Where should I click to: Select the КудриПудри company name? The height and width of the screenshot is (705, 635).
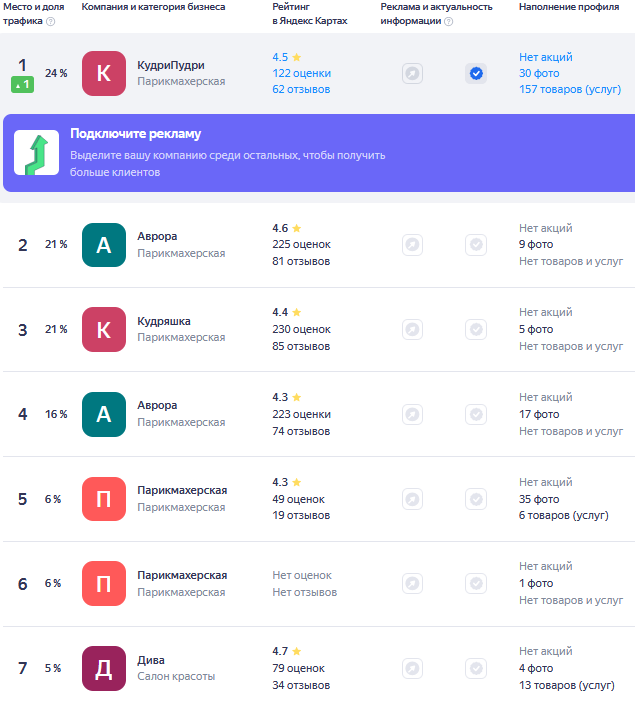click(171, 65)
